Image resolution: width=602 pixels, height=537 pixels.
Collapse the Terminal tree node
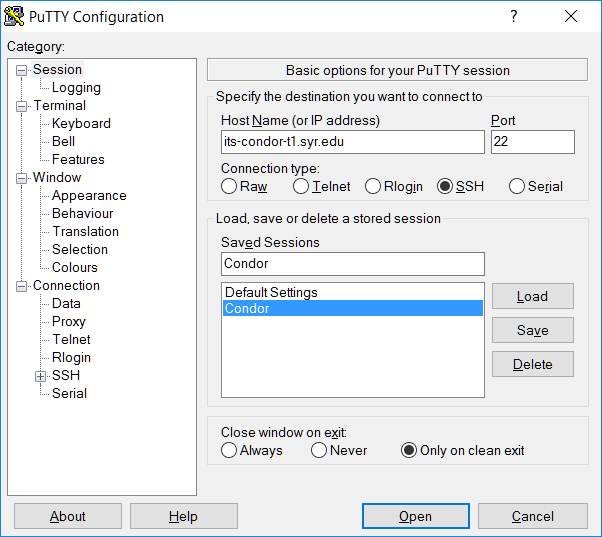(x=22, y=106)
